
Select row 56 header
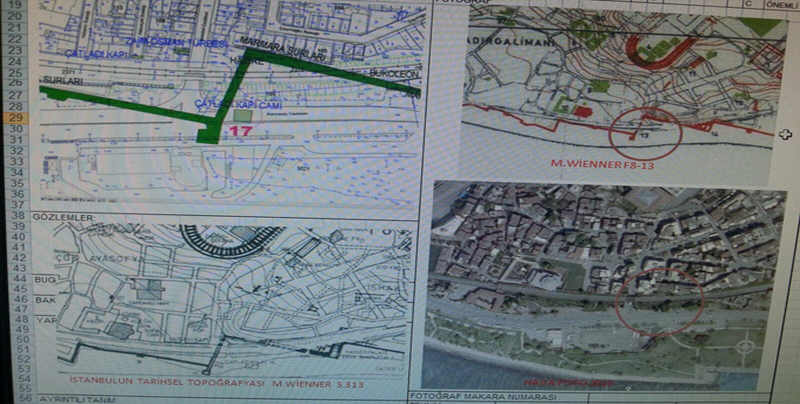pyautogui.click(x=17, y=398)
